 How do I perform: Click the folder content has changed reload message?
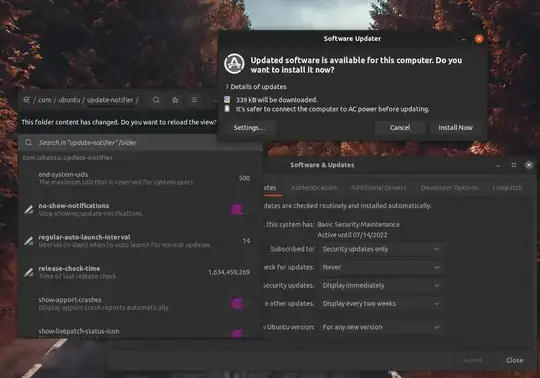pyautogui.click(x=119, y=122)
